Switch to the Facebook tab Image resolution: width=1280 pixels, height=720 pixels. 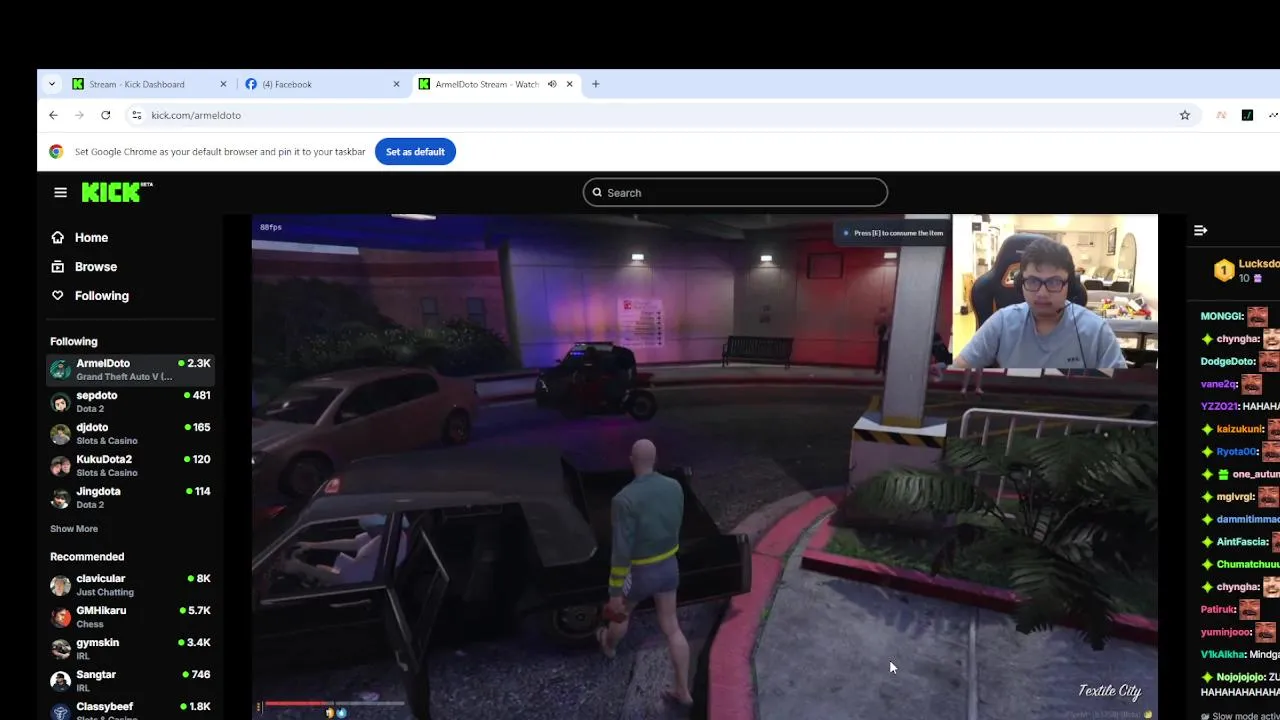323,84
